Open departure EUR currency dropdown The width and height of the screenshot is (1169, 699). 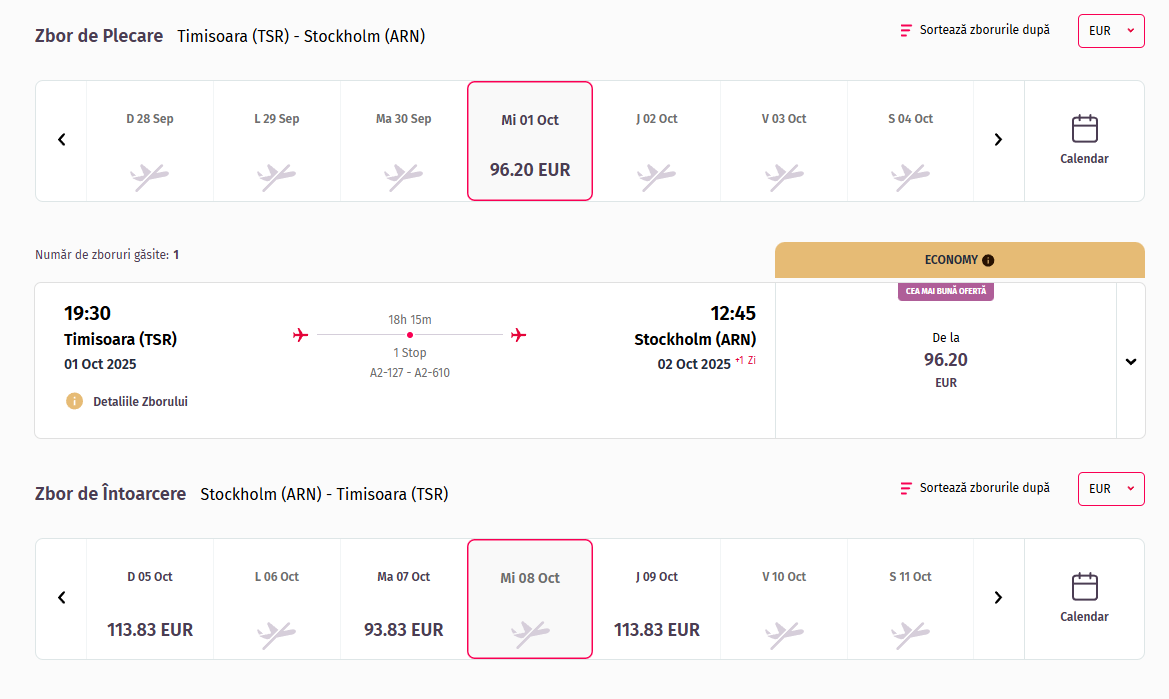point(1111,31)
